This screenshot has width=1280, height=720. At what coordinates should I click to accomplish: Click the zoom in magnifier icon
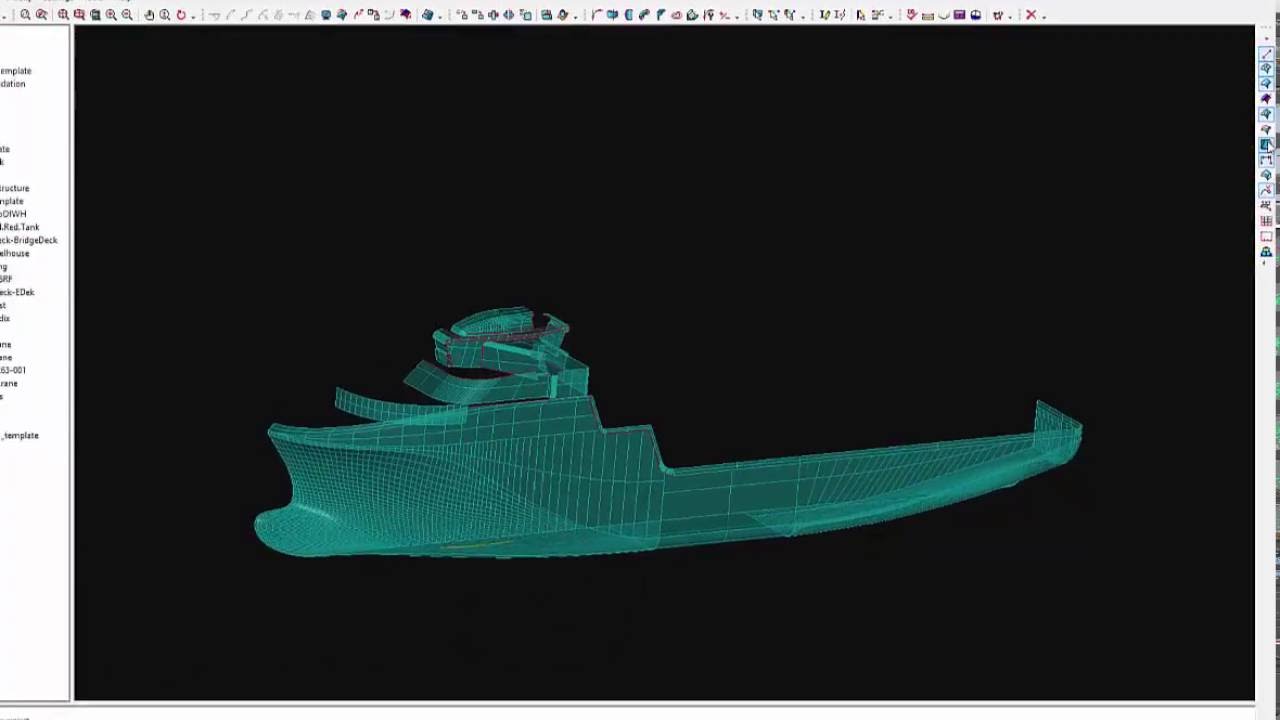(x=111, y=15)
